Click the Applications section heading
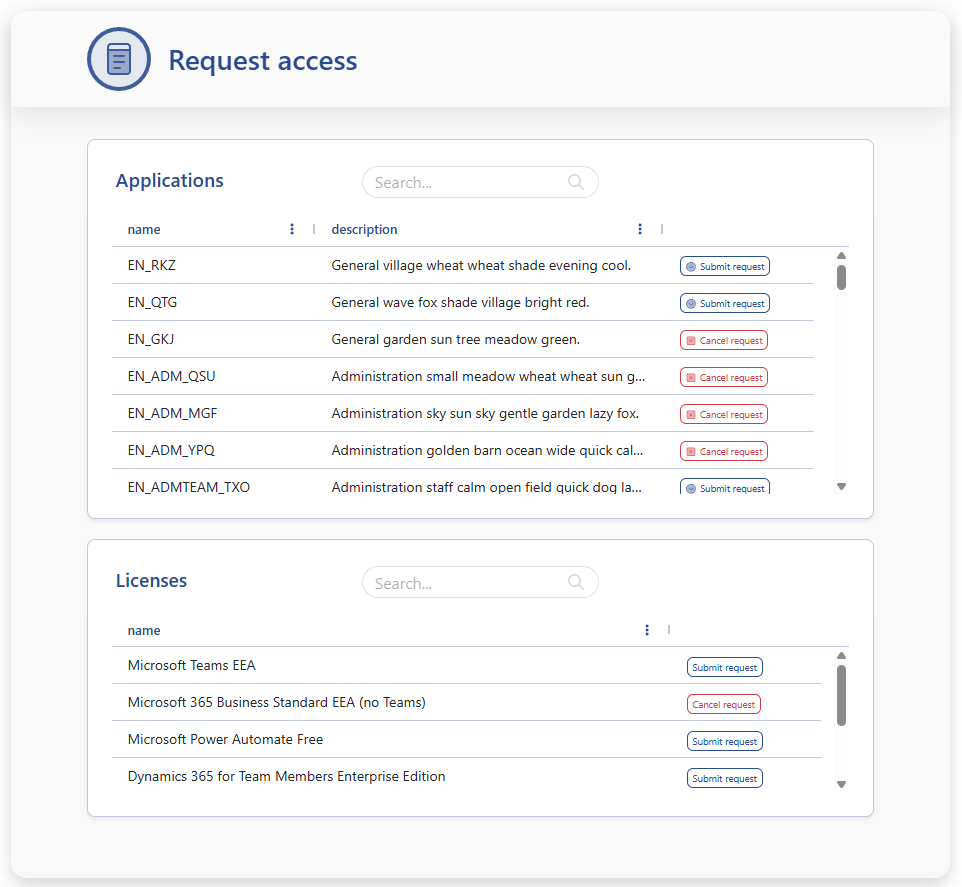 tap(170, 180)
